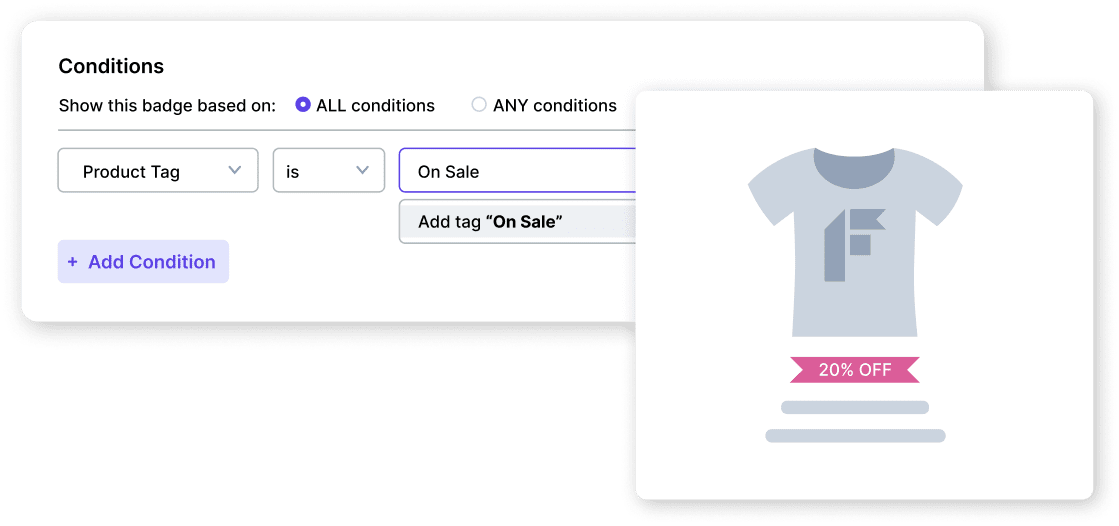
Task: Click the chevron arrow in the "is" selector
Action: [363, 170]
